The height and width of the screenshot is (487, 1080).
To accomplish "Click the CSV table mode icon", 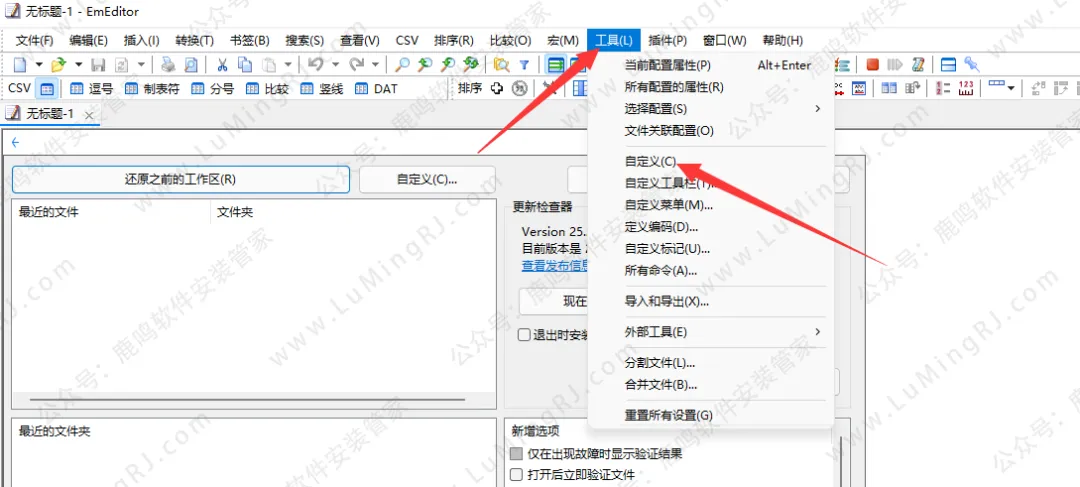I will [x=46, y=89].
